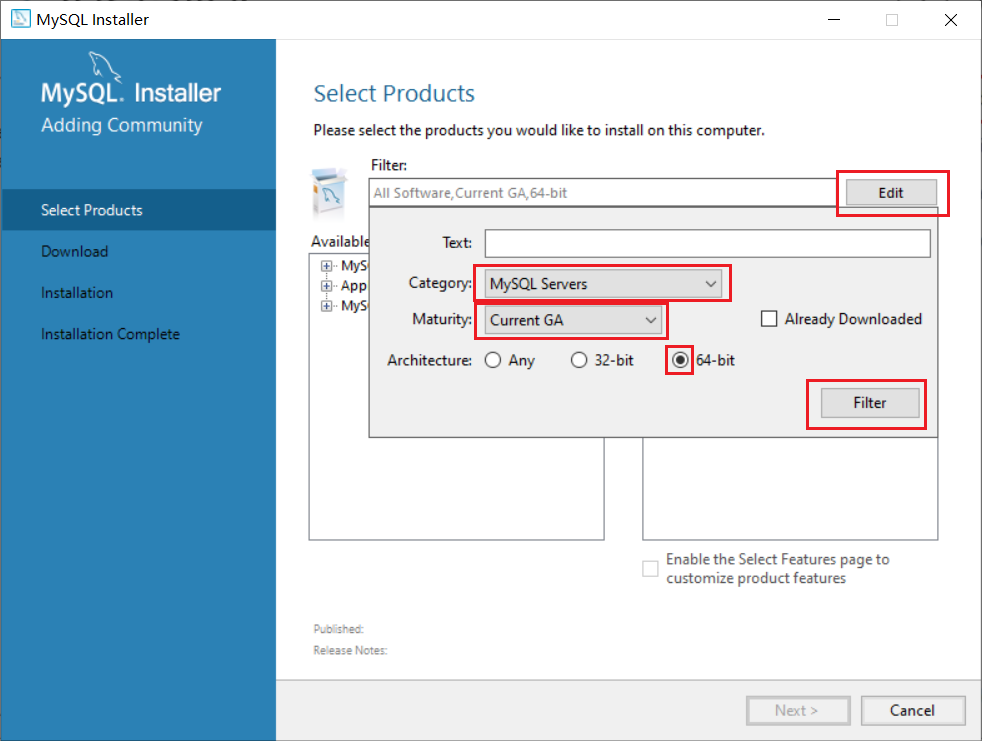
Task: Minimize the MySQL Installer window
Action: [834, 19]
